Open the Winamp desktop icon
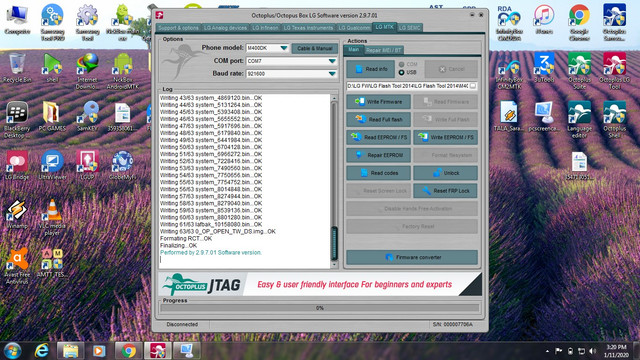The height and width of the screenshot is (360, 640). pyautogui.click(x=17, y=213)
